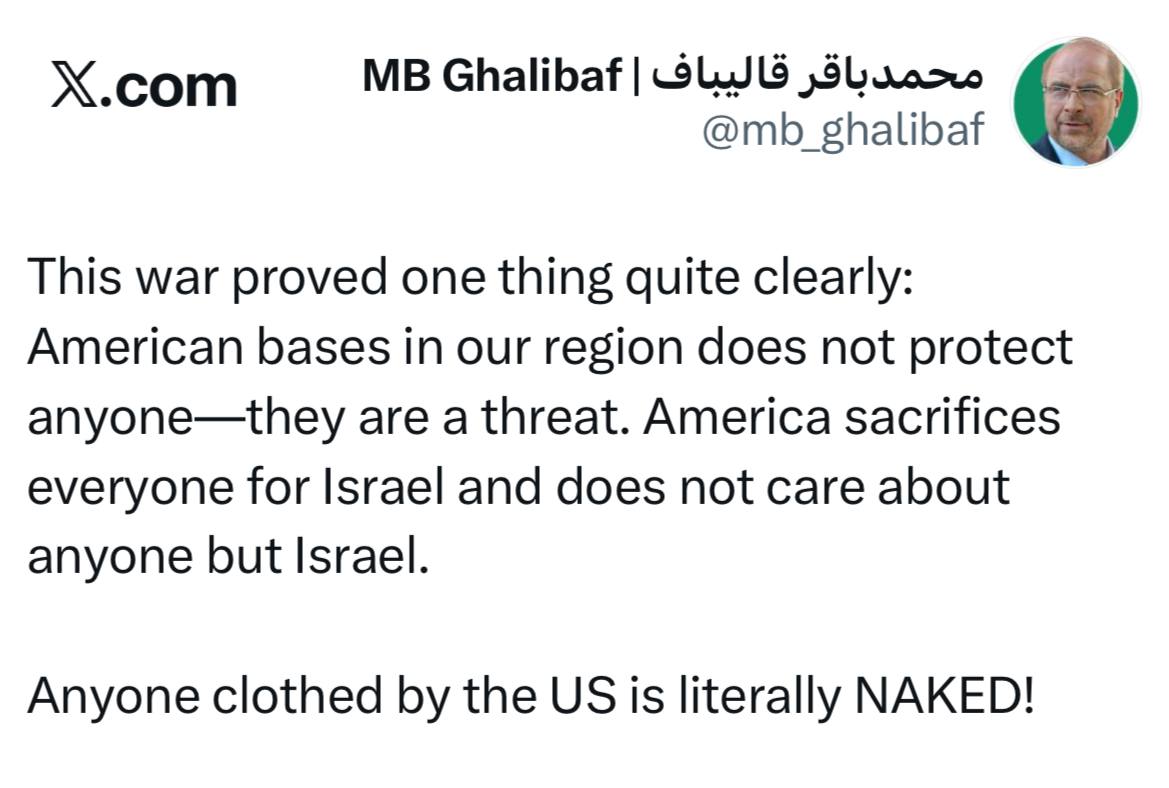Click the line starting "This war proved"
1169x788 pixels.
click(x=470, y=277)
